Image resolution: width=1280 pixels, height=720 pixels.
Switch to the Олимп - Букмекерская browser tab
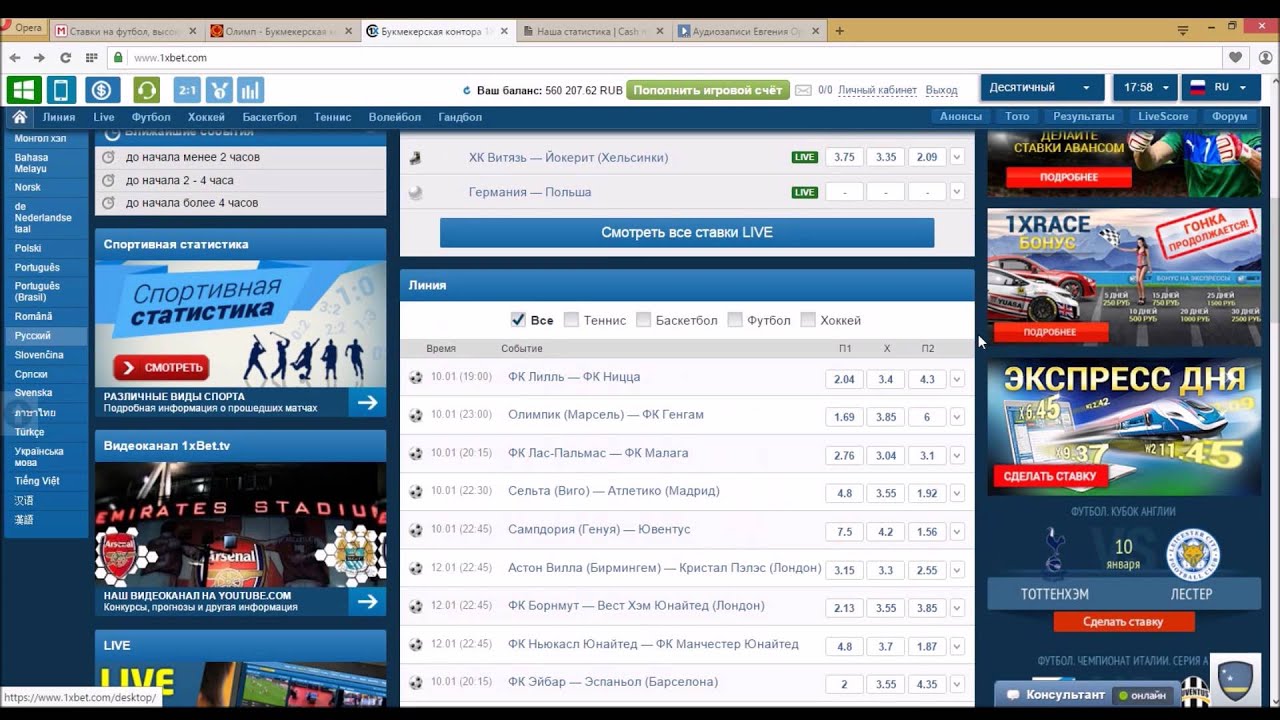[x=280, y=31]
